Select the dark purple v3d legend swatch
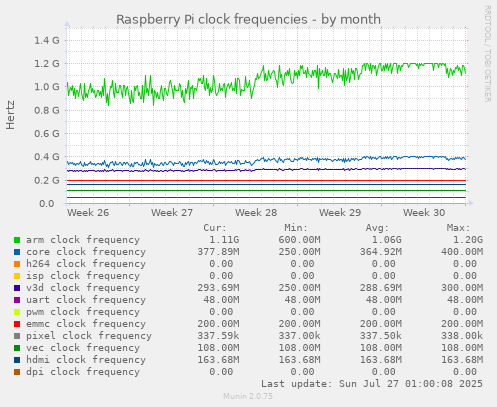This screenshot has height=407, width=497. tap(17, 288)
